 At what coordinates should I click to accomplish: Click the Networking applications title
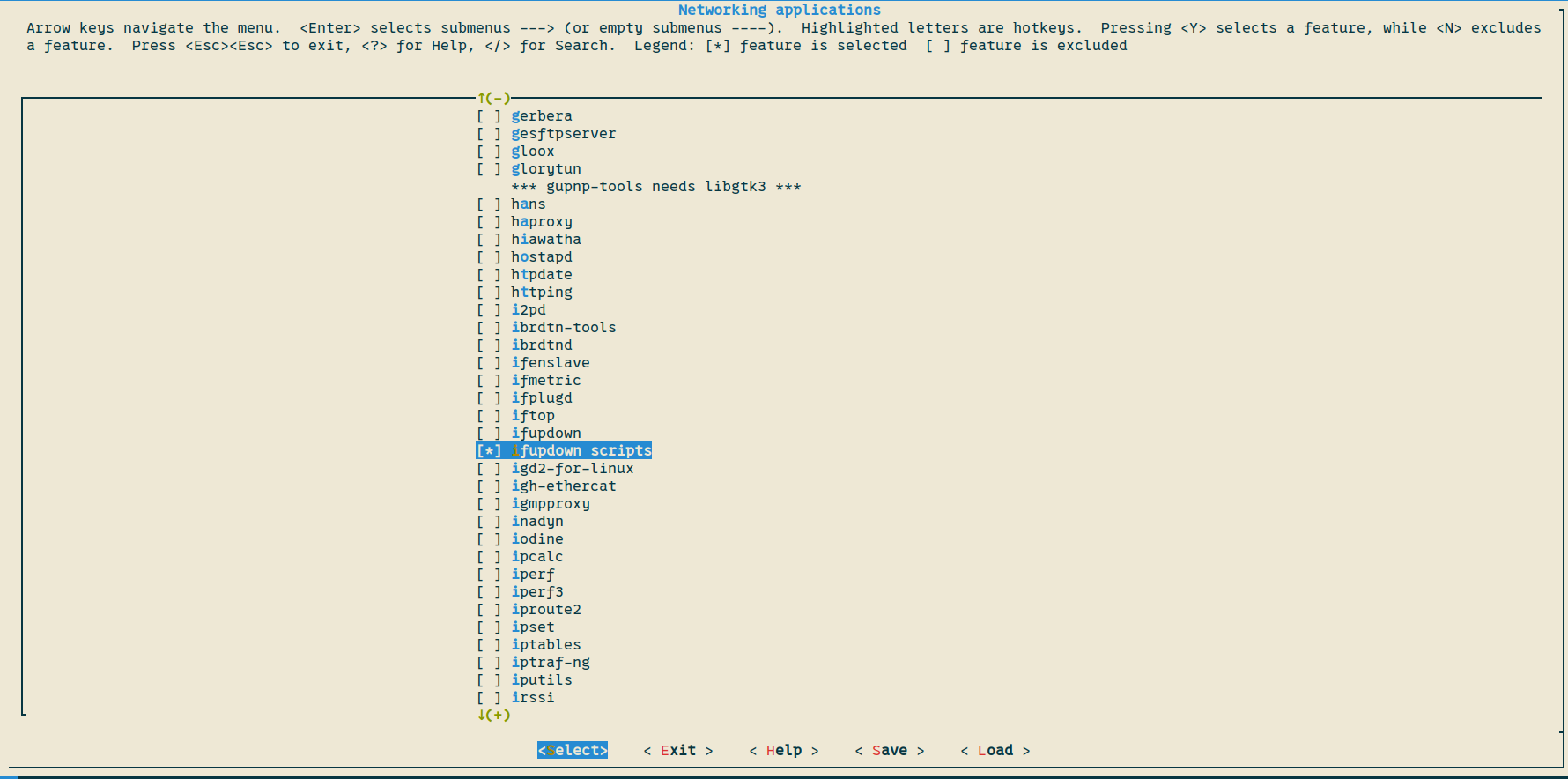[780, 10]
